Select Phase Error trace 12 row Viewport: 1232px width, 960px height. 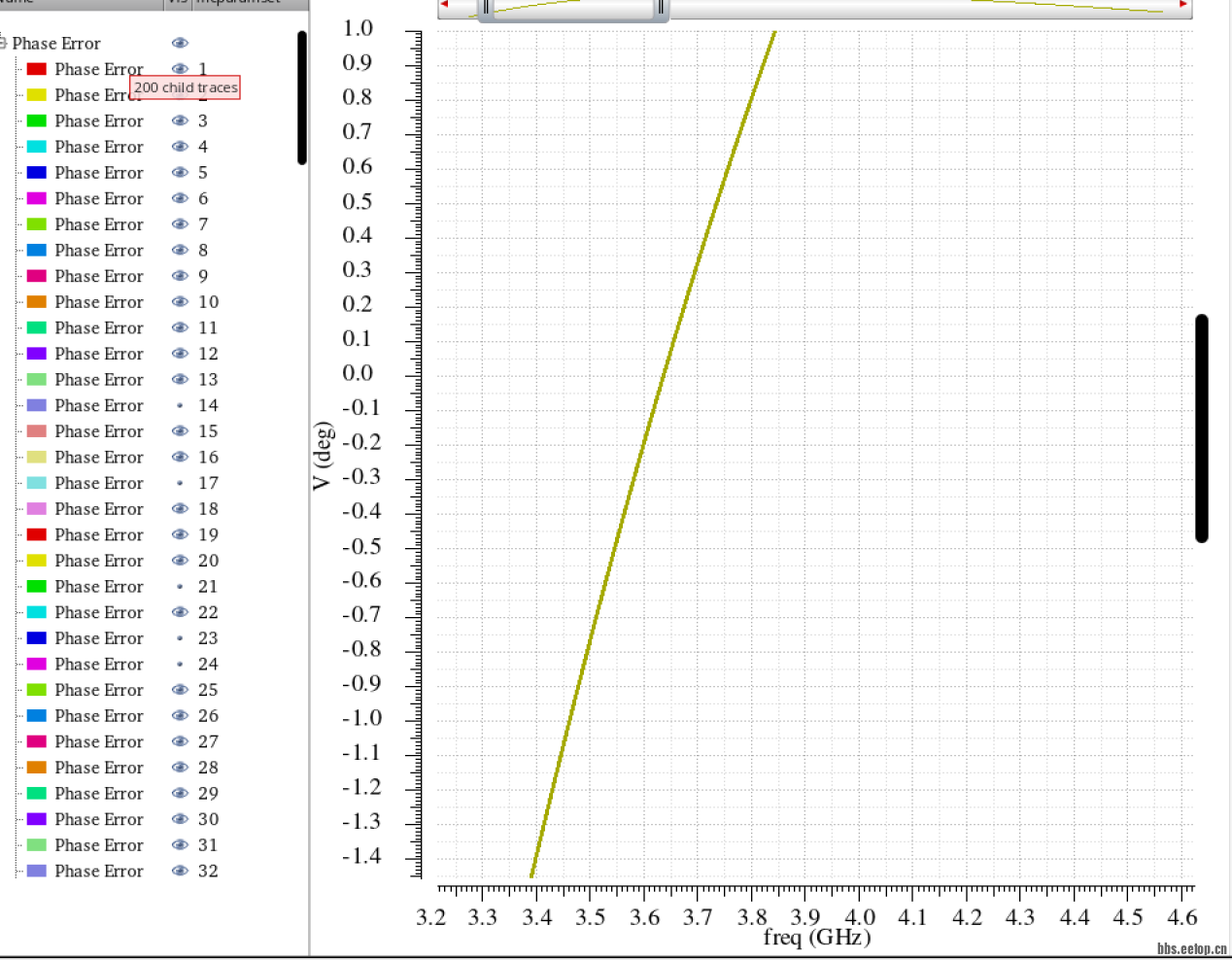tap(98, 354)
